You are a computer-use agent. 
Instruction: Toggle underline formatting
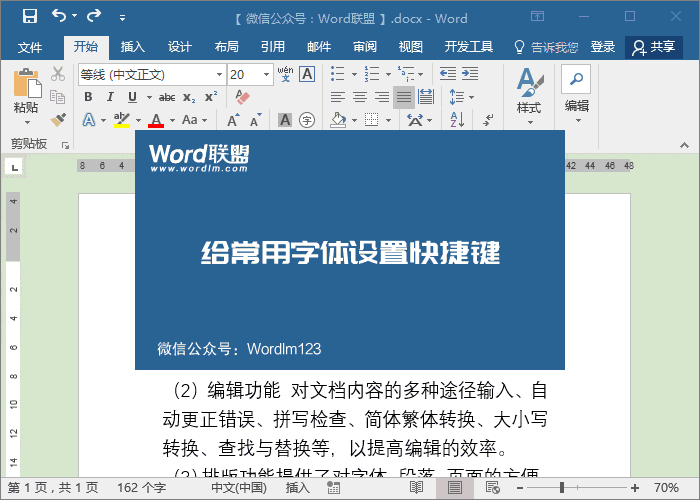pos(133,97)
